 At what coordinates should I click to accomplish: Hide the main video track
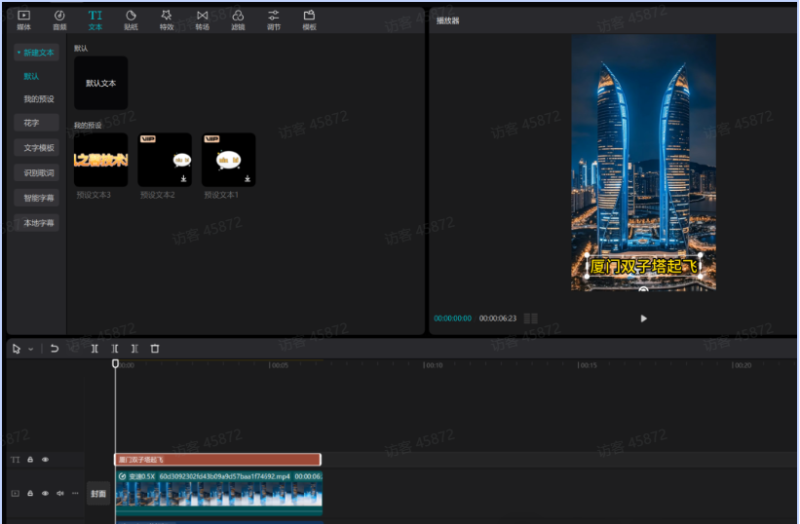tap(45, 493)
